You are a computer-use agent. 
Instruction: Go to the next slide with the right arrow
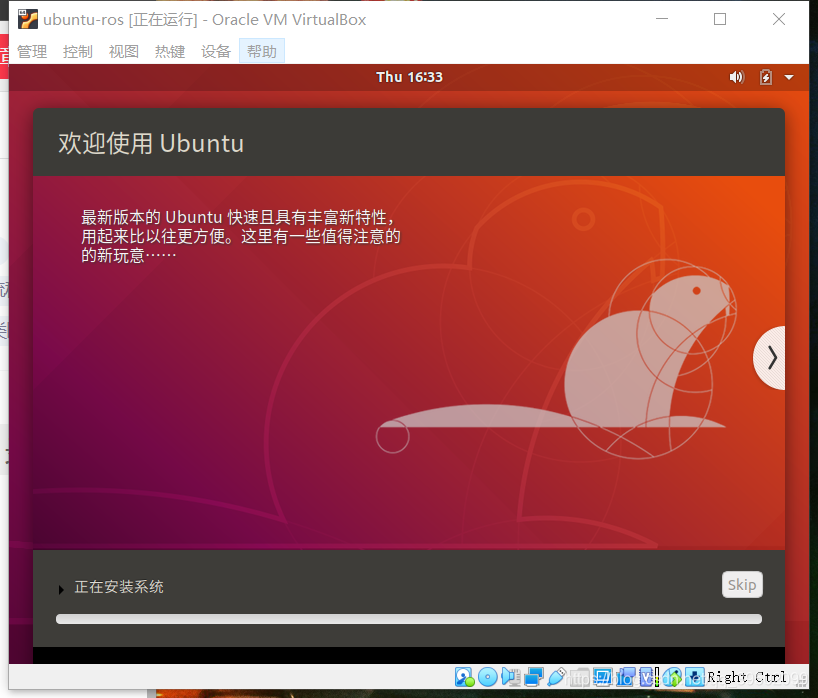pos(770,358)
